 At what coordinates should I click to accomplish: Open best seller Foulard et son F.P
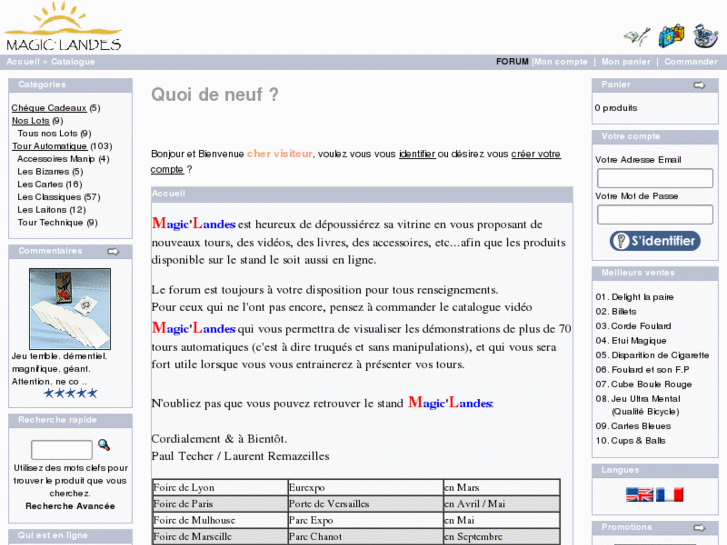(650, 370)
